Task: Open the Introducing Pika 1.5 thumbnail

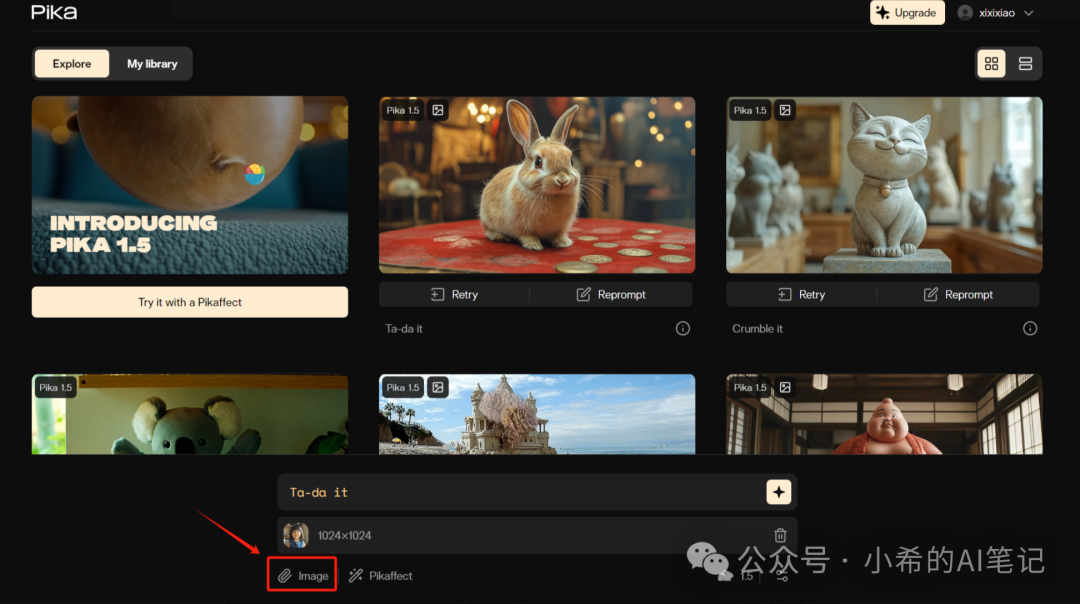Action: (x=189, y=185)
